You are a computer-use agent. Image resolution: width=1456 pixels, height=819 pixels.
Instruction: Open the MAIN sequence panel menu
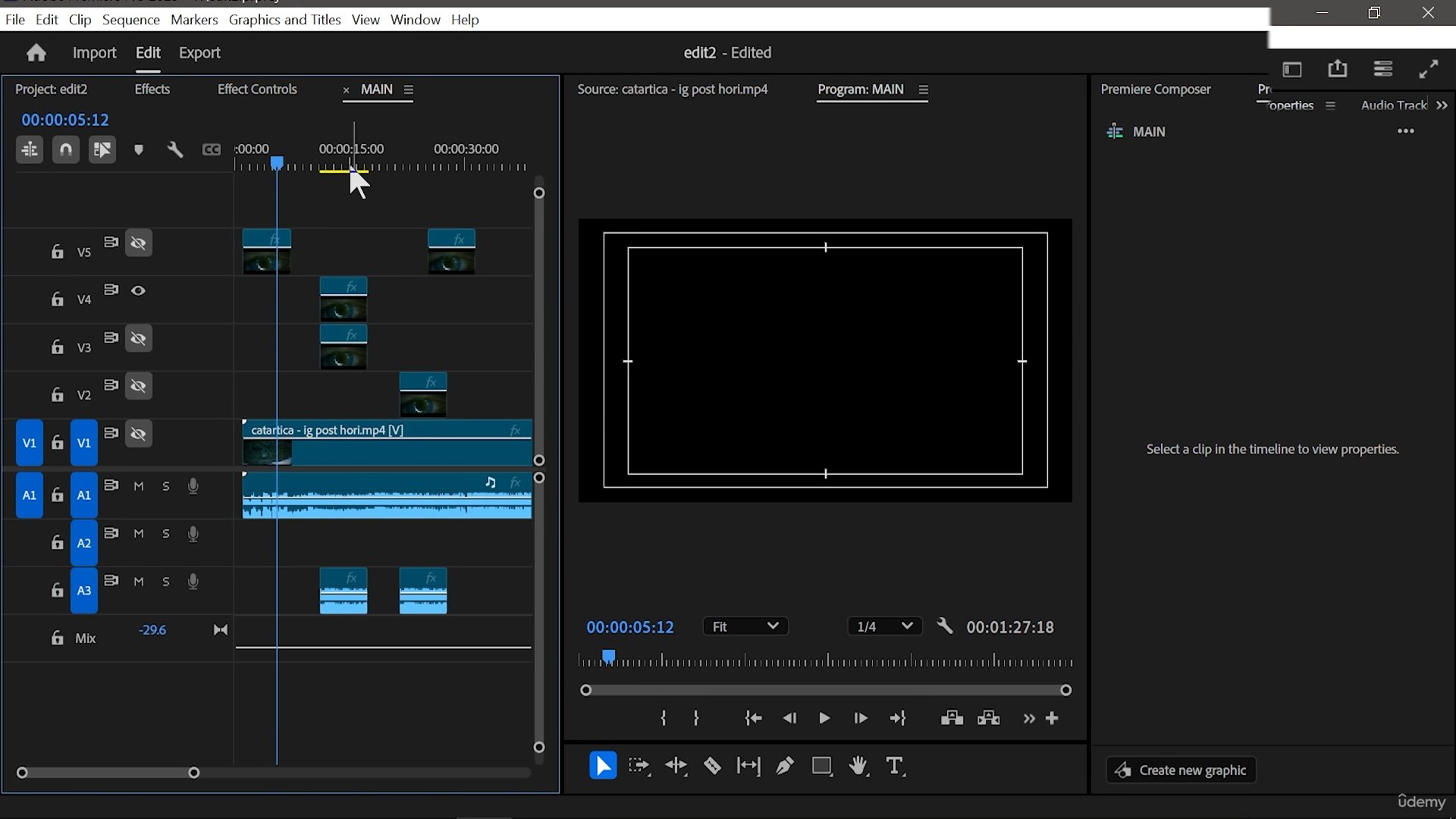(409, 89)
